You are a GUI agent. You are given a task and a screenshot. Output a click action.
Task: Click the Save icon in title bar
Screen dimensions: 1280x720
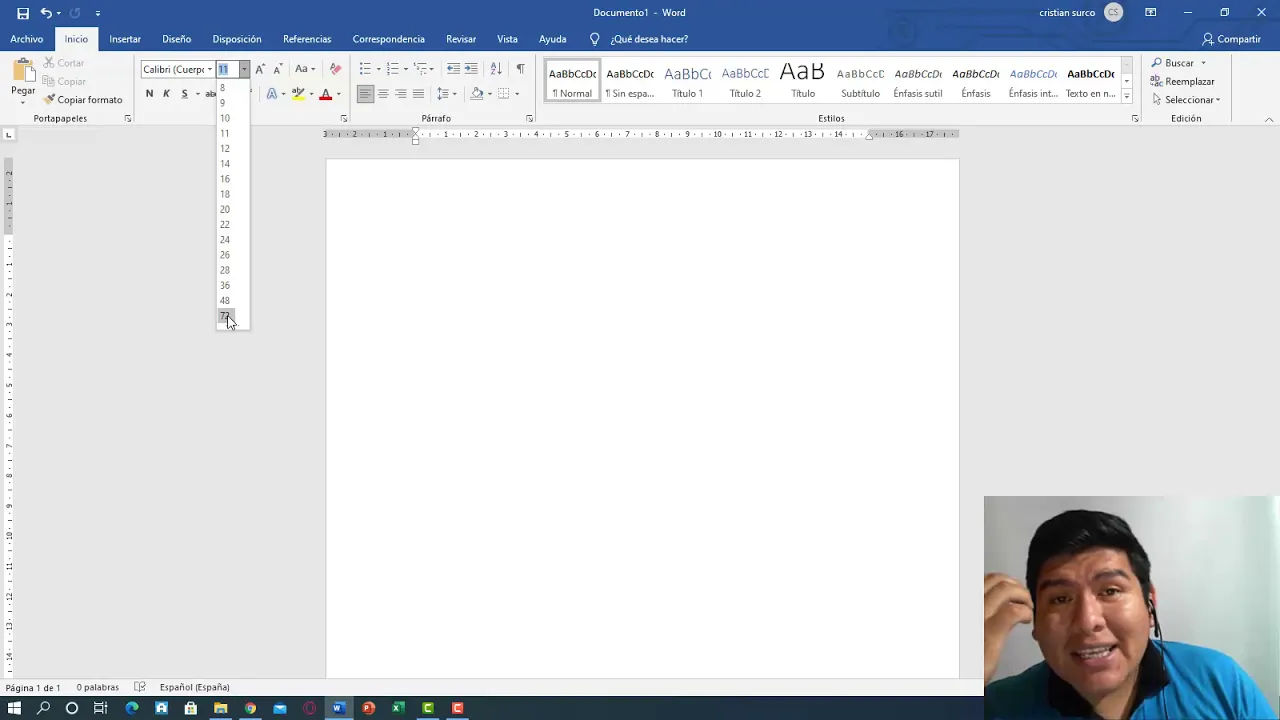tap(23, 13)
